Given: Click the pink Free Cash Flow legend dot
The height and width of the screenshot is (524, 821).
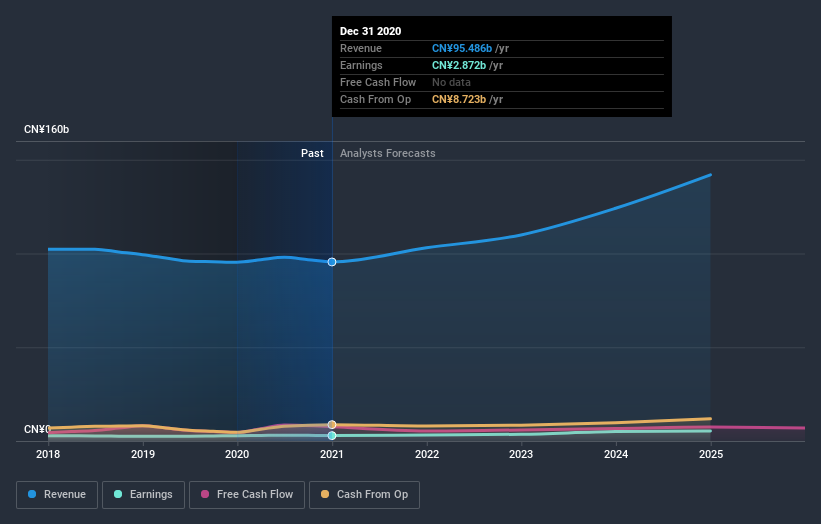Looking at the screenshot, I should (205, 494).
